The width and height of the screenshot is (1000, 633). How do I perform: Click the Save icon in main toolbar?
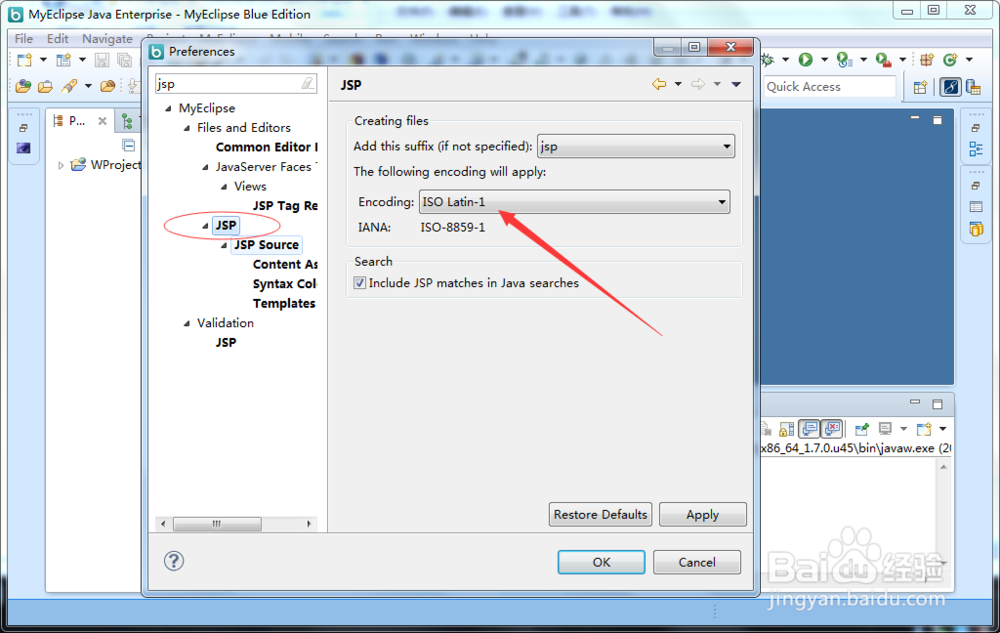point(101,60)
